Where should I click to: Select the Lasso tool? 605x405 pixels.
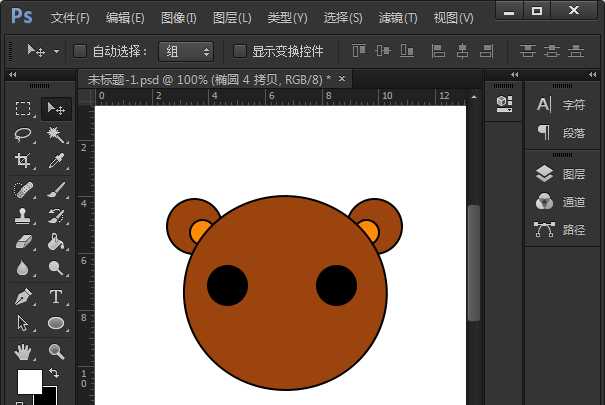point(23,135)
